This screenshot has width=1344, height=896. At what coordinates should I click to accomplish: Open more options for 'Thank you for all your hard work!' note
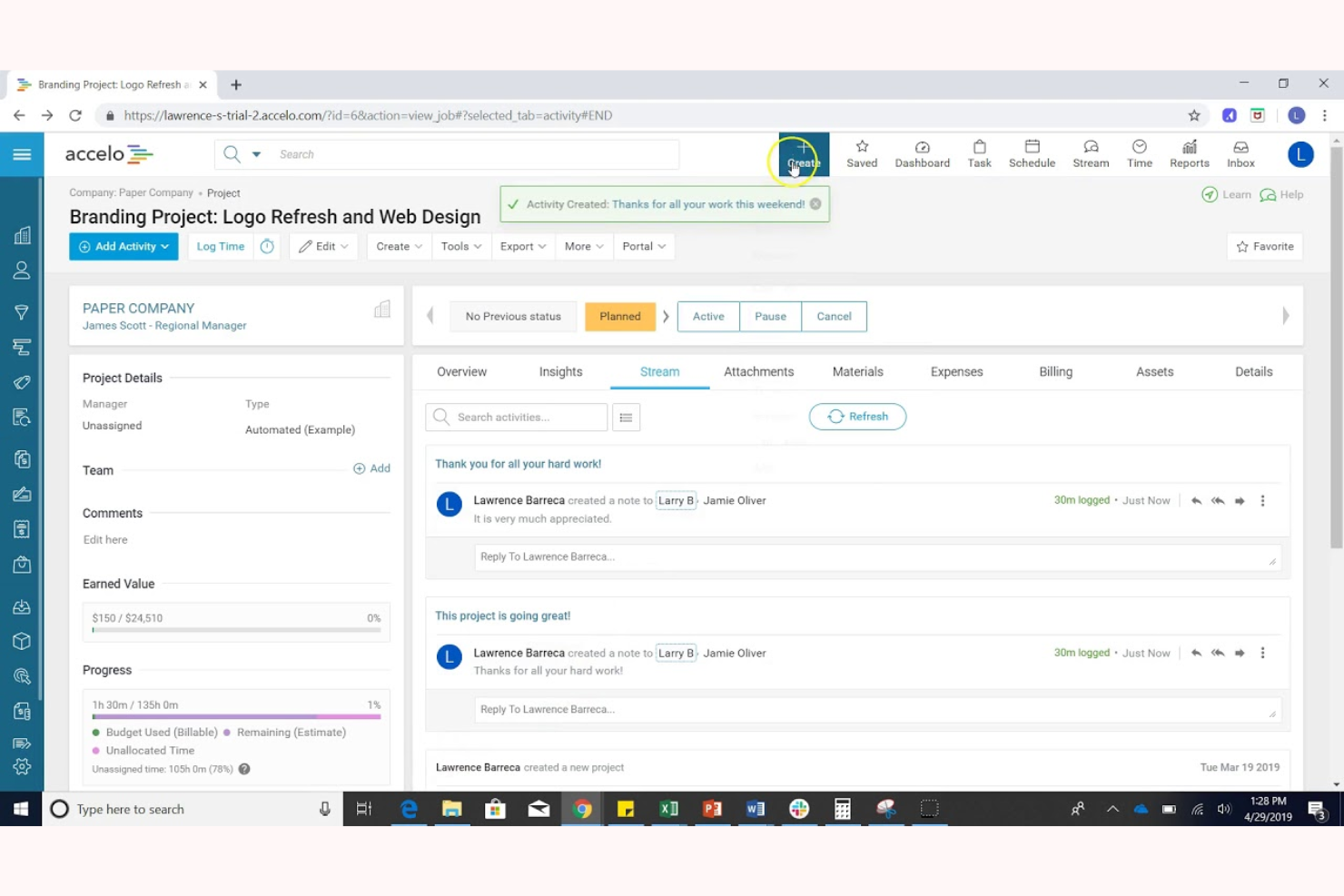(1262, 501)
